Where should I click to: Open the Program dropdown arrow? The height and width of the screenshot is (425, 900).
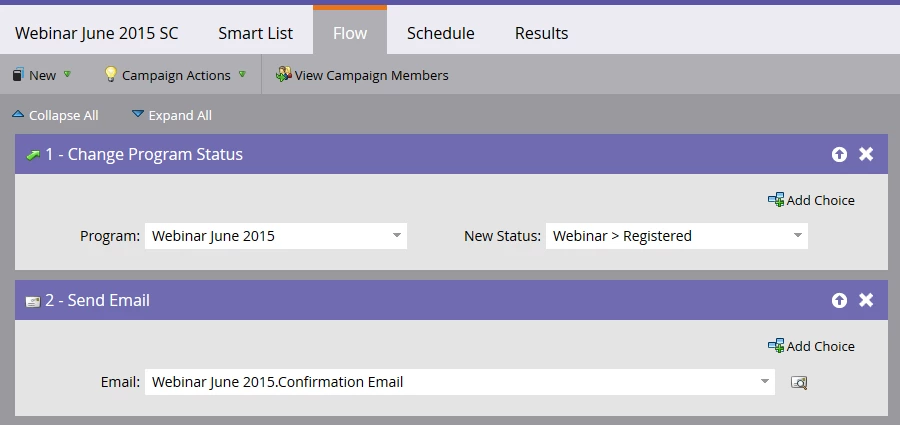[x=397, y=236]
